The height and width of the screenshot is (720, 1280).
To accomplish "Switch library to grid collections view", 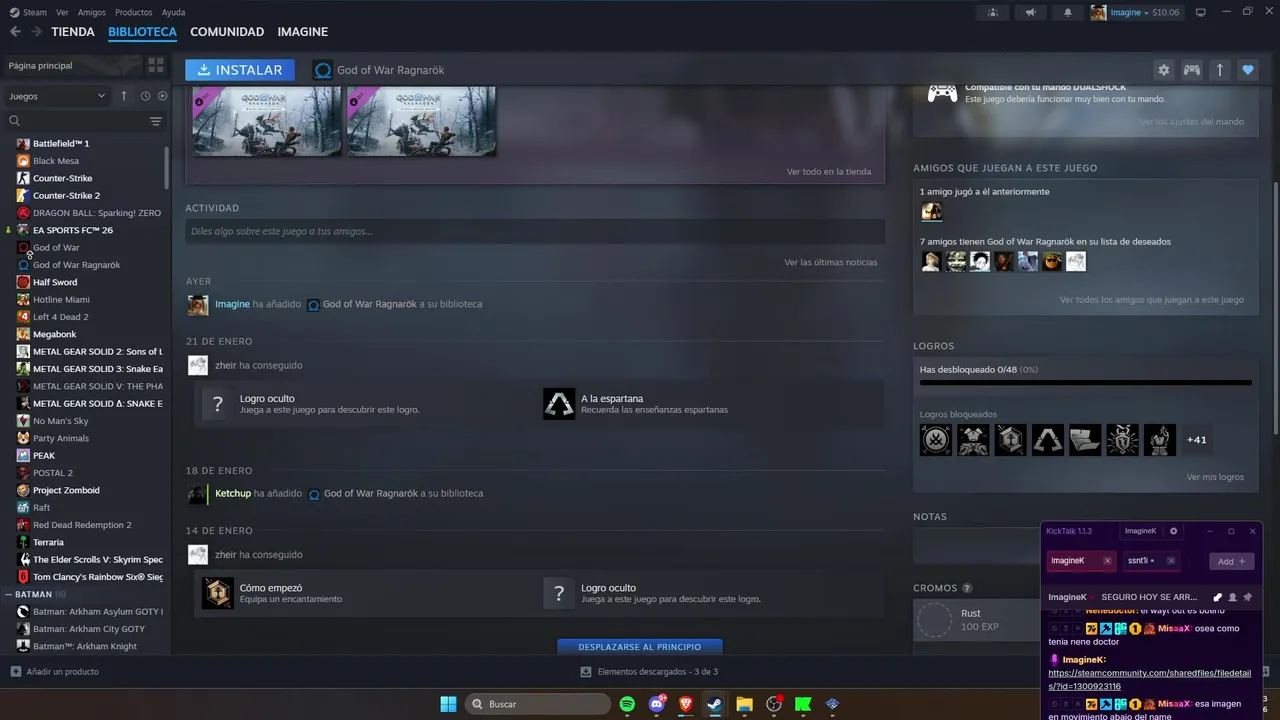I will [x=156, y=65].
